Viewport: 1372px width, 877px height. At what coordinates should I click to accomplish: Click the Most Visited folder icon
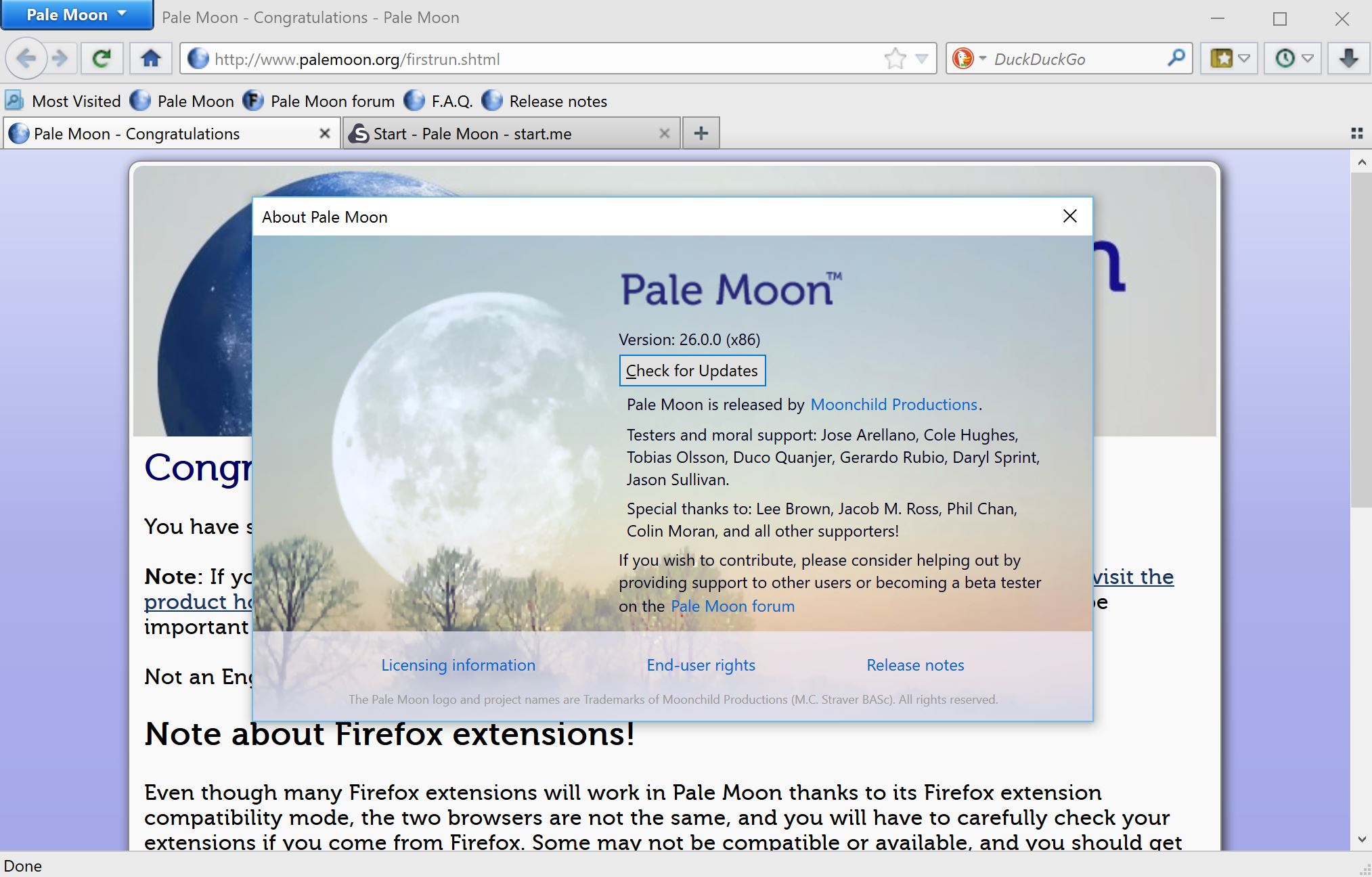click(x=14, y=101)
